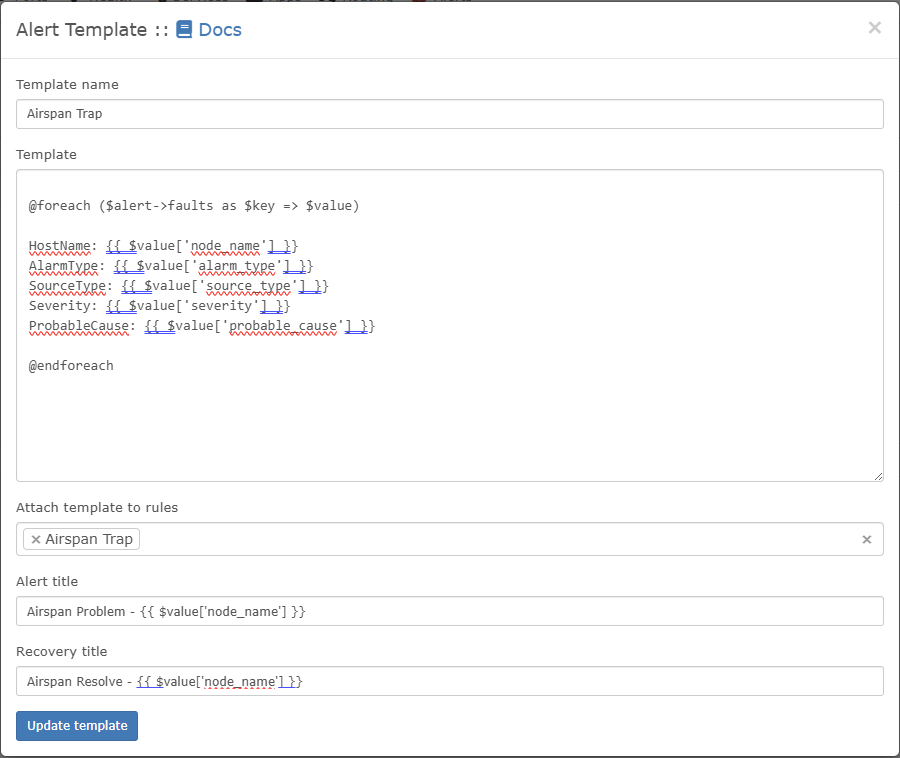900x758 pixels.
Task: Focus the Alert title input field
Action: pos(450,611)
